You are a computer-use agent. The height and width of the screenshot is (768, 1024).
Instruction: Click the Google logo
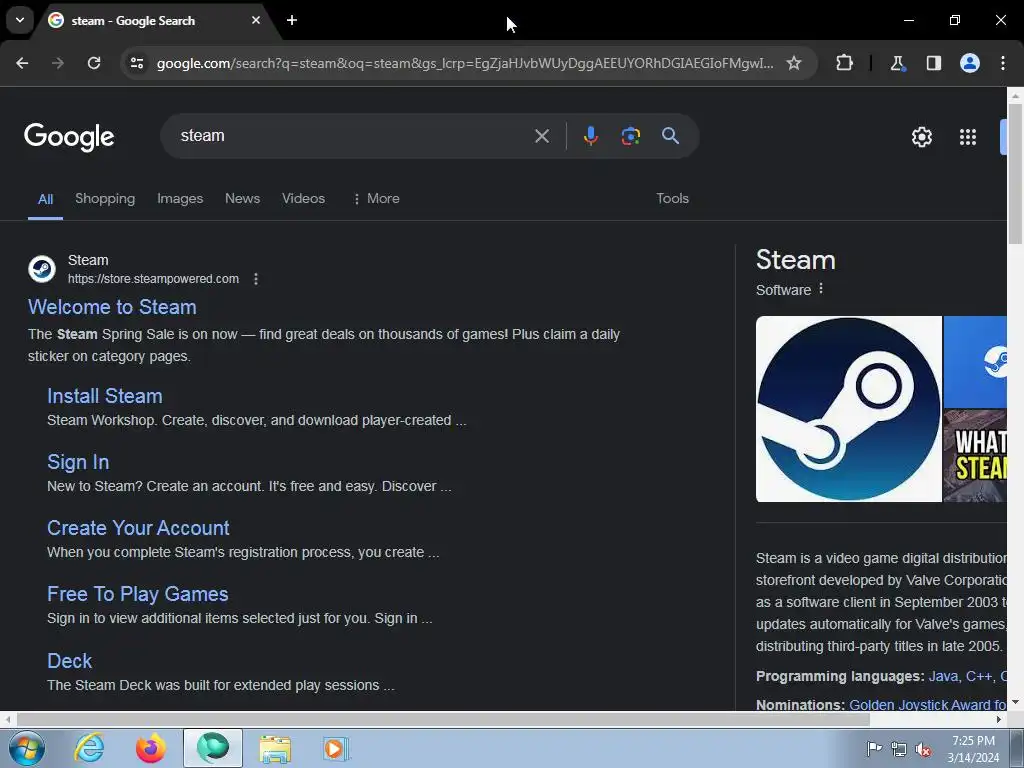[69, 136]
